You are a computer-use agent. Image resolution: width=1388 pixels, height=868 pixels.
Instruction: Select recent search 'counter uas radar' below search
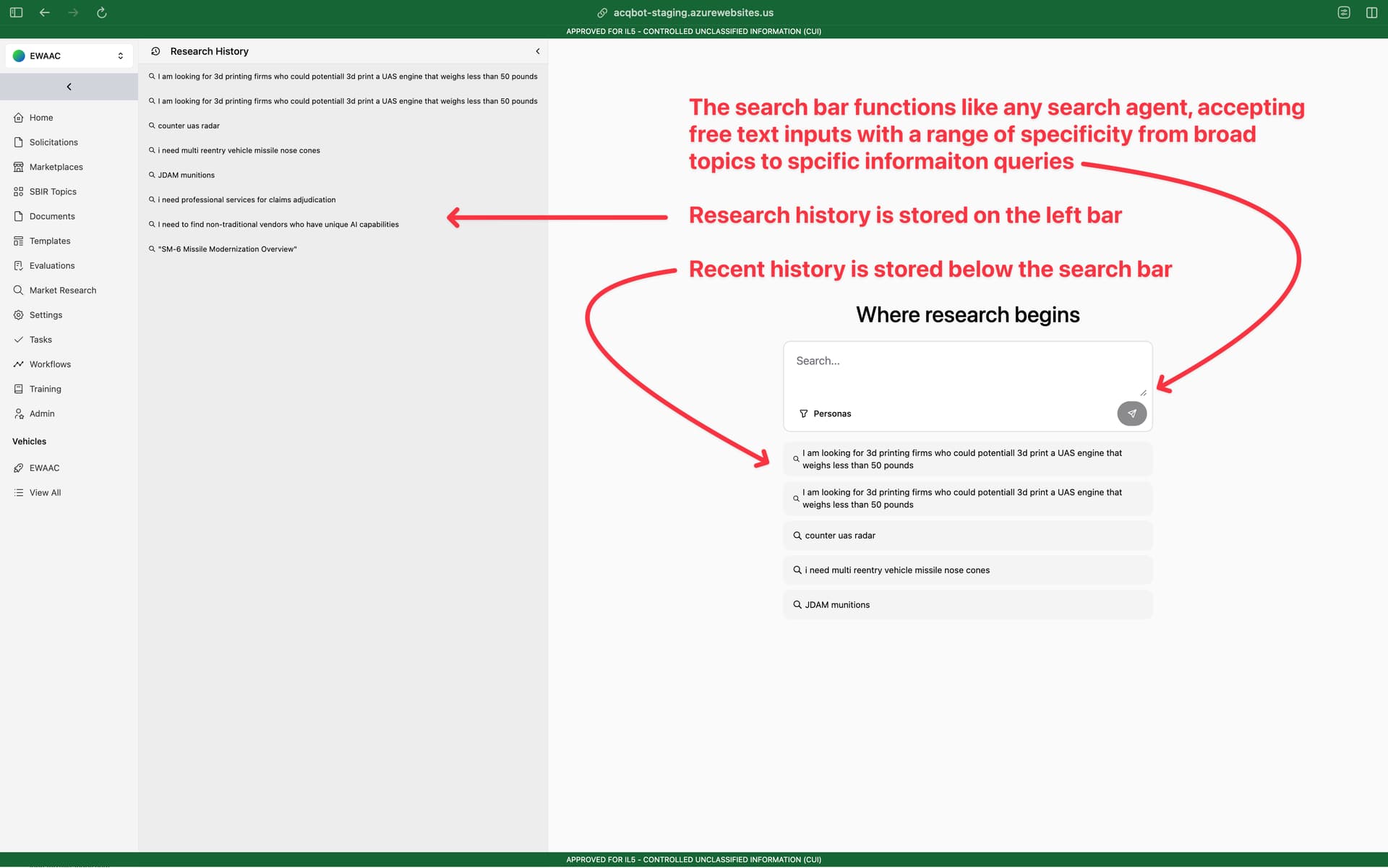coord(967,536)
